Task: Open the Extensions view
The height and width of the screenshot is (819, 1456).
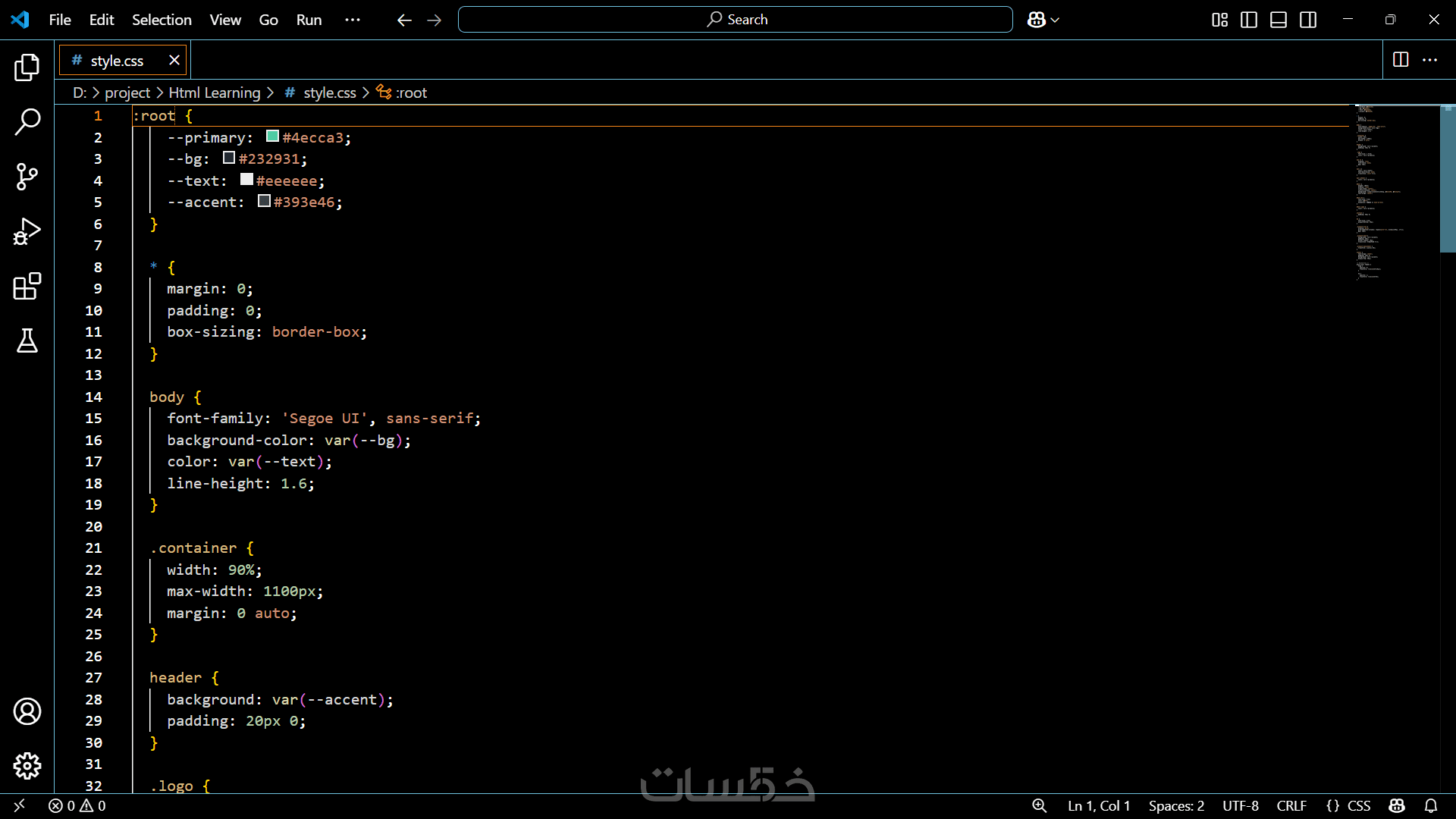Action: point(27,287)
